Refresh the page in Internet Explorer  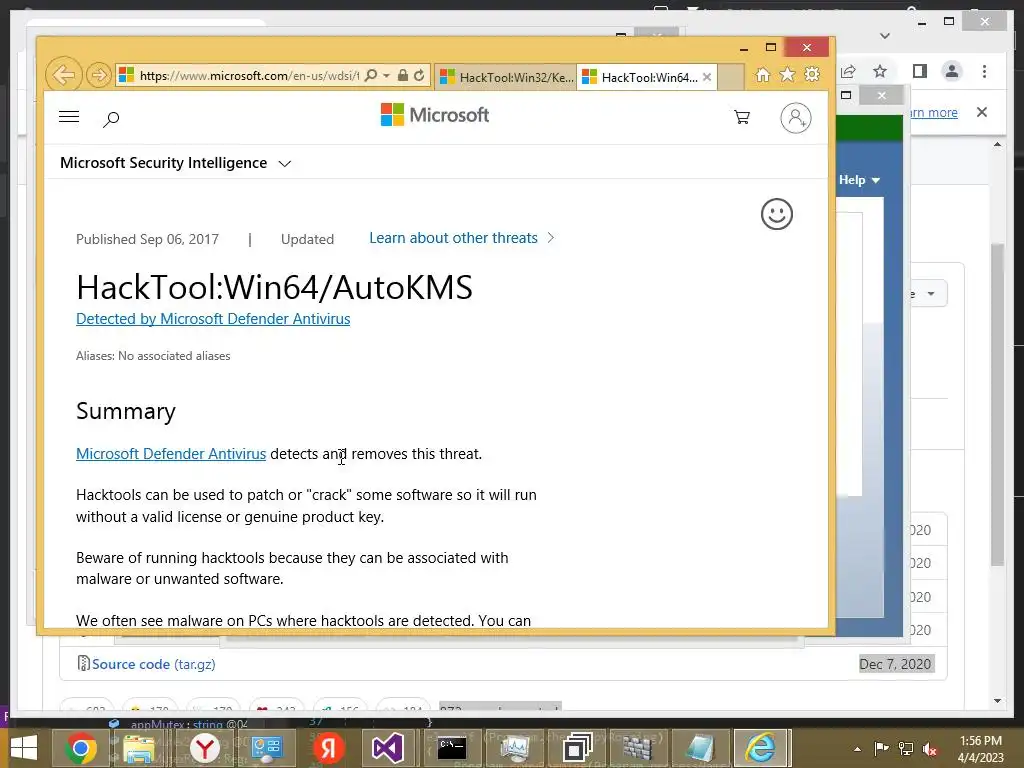tap(419, 75)
